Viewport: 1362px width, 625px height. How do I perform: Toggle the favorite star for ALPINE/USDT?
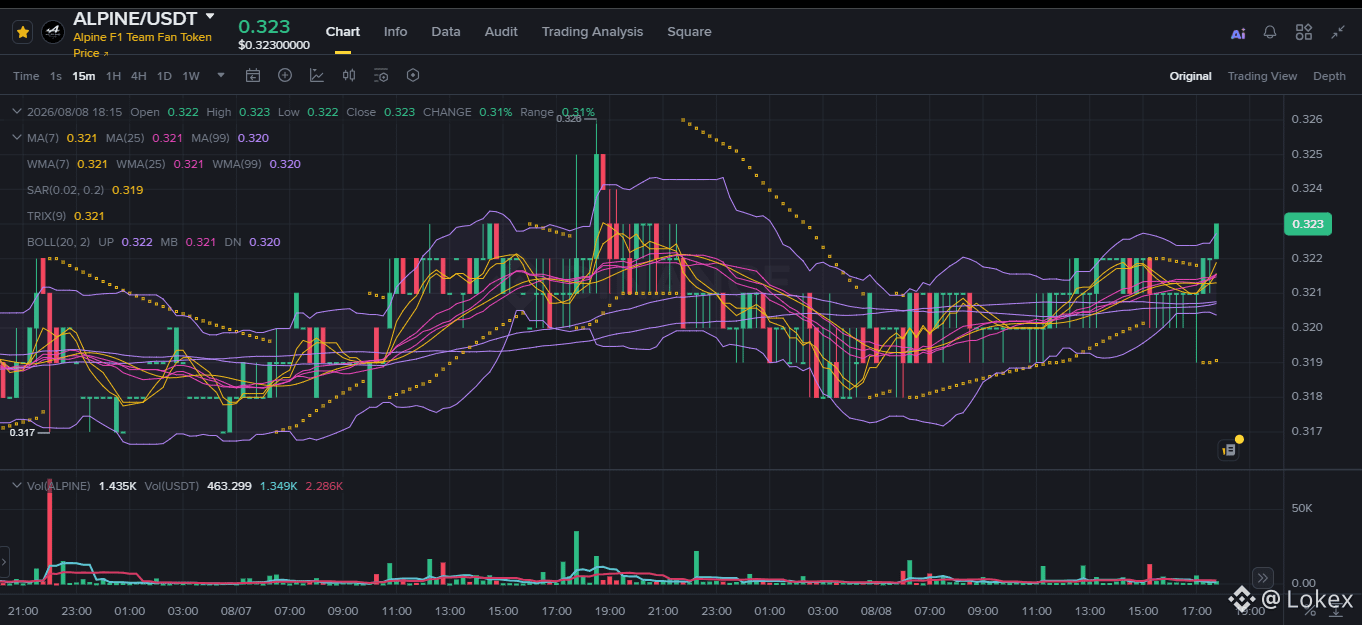(x=23, y=32)
